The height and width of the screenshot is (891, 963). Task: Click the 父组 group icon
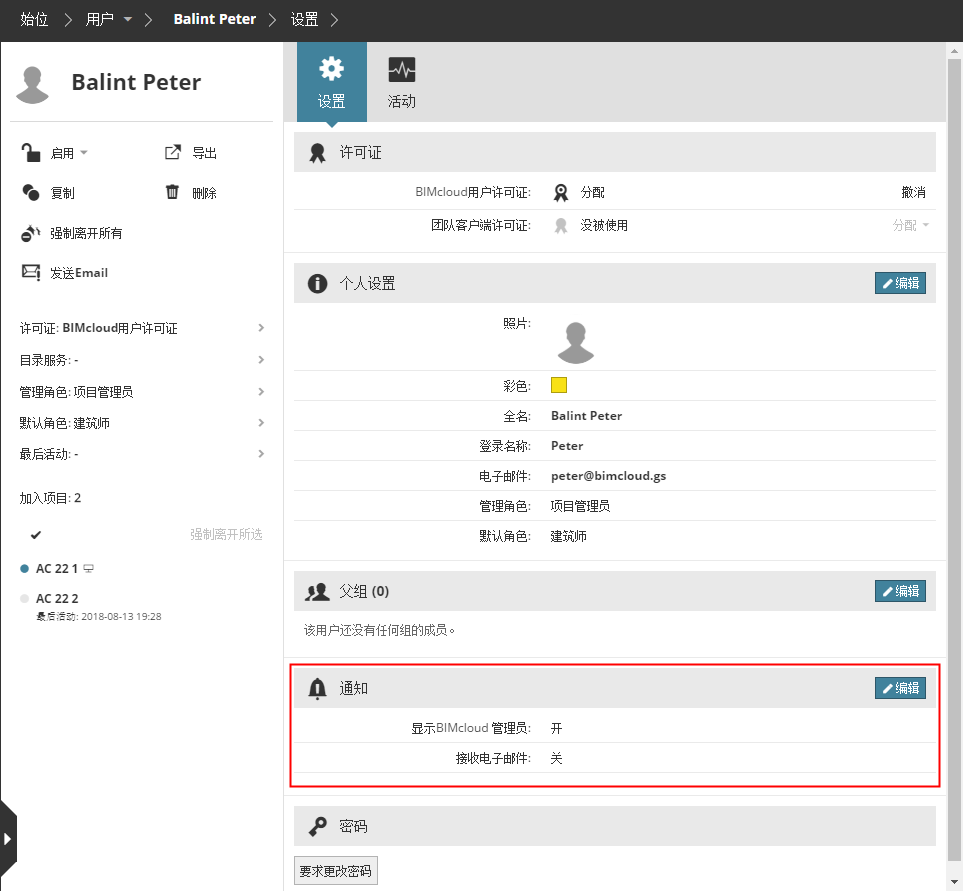click(318, 592)
